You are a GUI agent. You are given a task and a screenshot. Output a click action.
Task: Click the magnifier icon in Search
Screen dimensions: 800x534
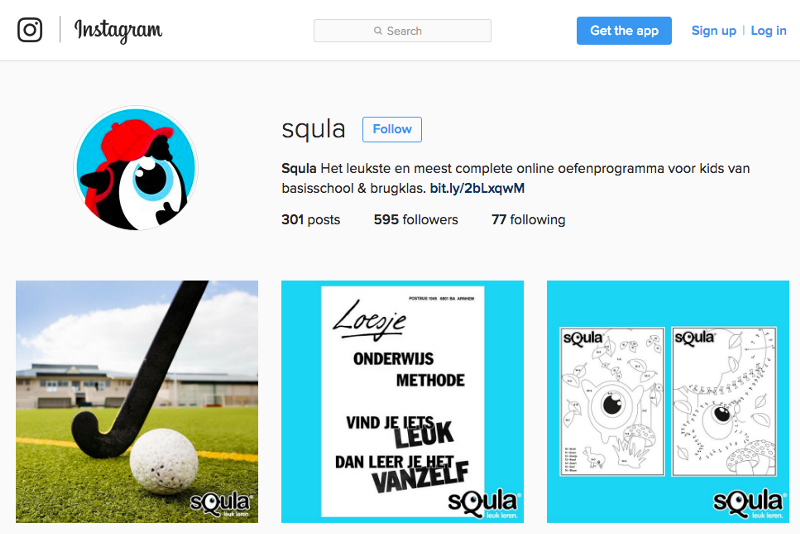click(378, 31)
